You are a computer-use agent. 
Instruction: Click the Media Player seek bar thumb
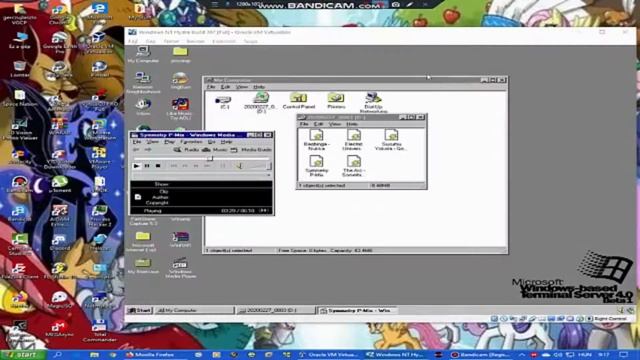210,158
